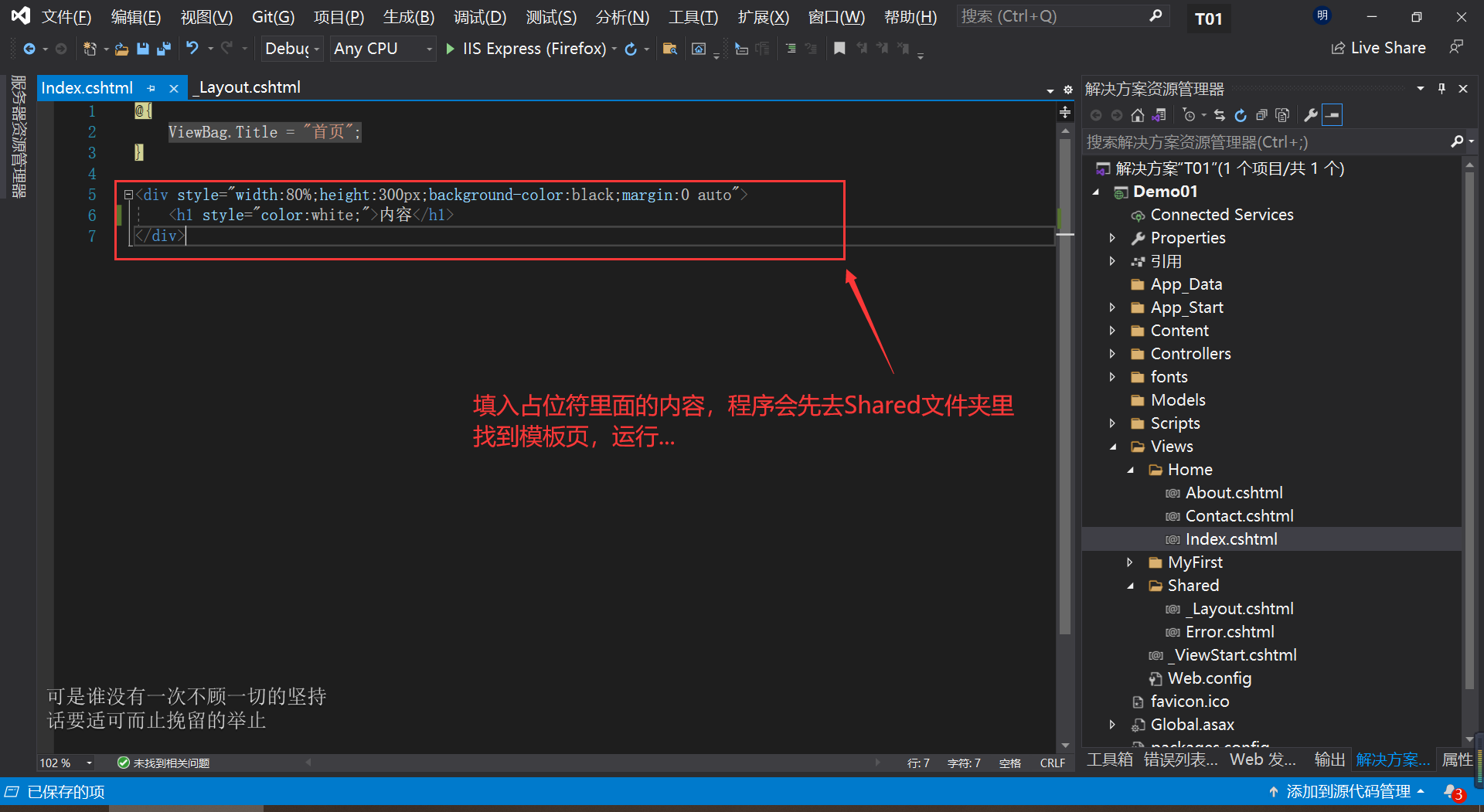Start debugging with the green play icon
The width and height of the screenshot is (1484, 812).
451,49
